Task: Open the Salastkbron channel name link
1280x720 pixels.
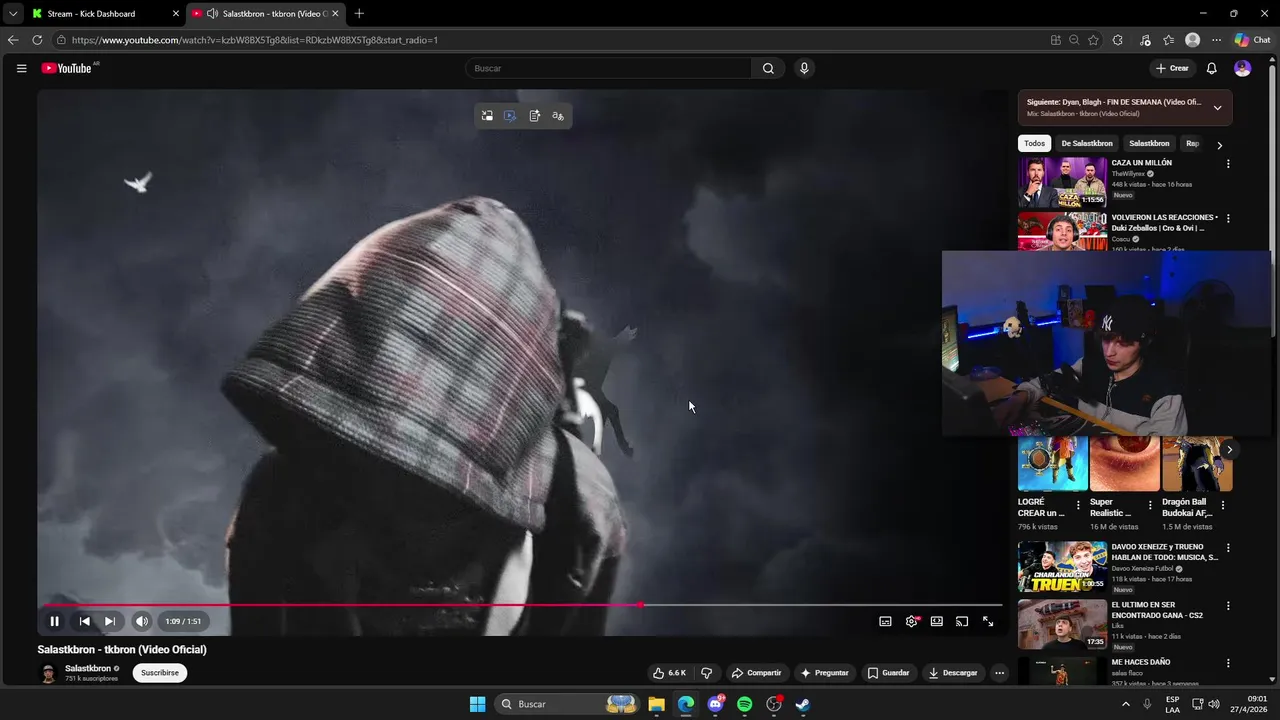Action: (x=88, y=668)
